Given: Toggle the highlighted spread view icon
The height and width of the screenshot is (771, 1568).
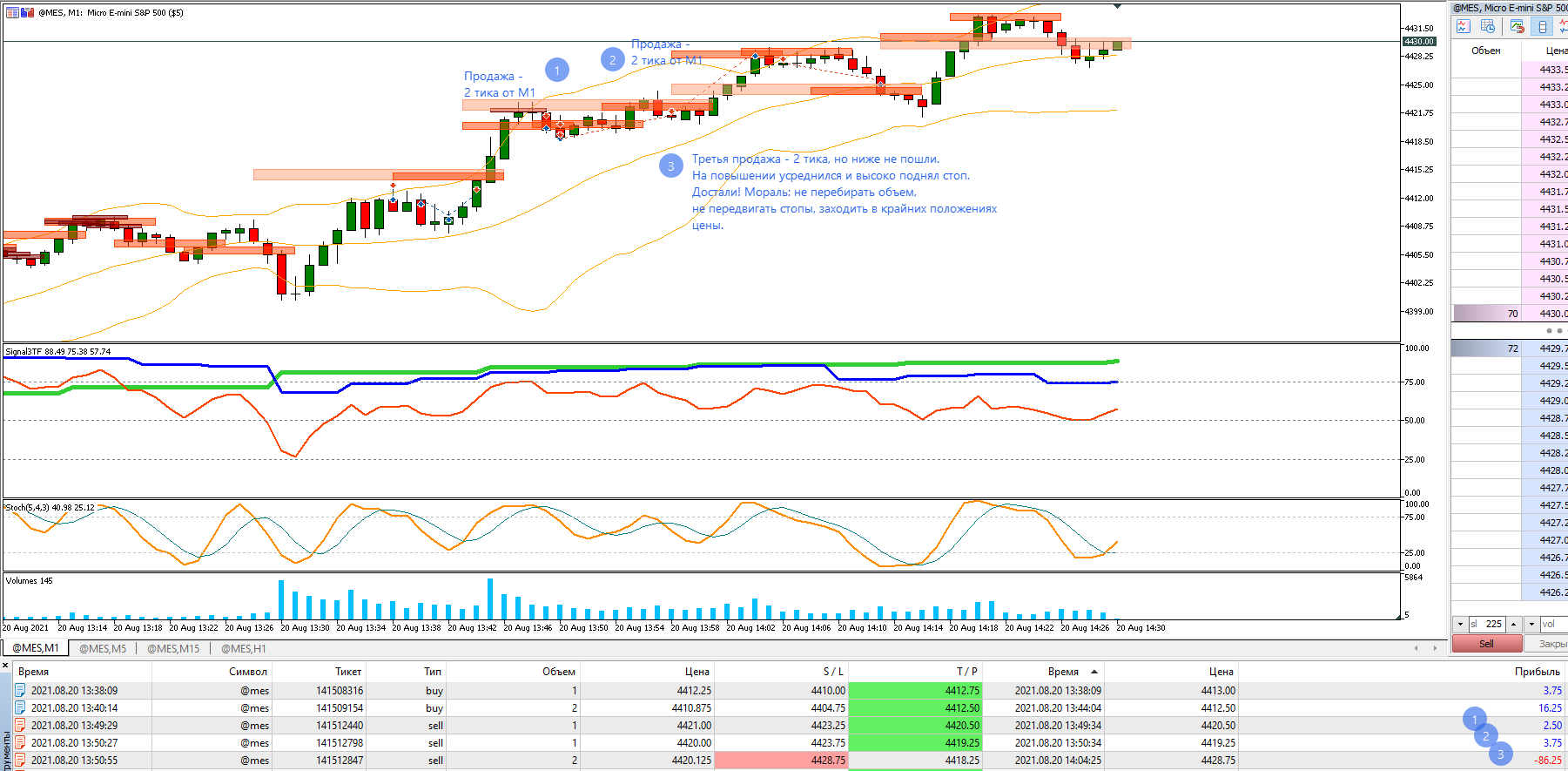Looking at the screenshot, I should (x=1542, y=26).
